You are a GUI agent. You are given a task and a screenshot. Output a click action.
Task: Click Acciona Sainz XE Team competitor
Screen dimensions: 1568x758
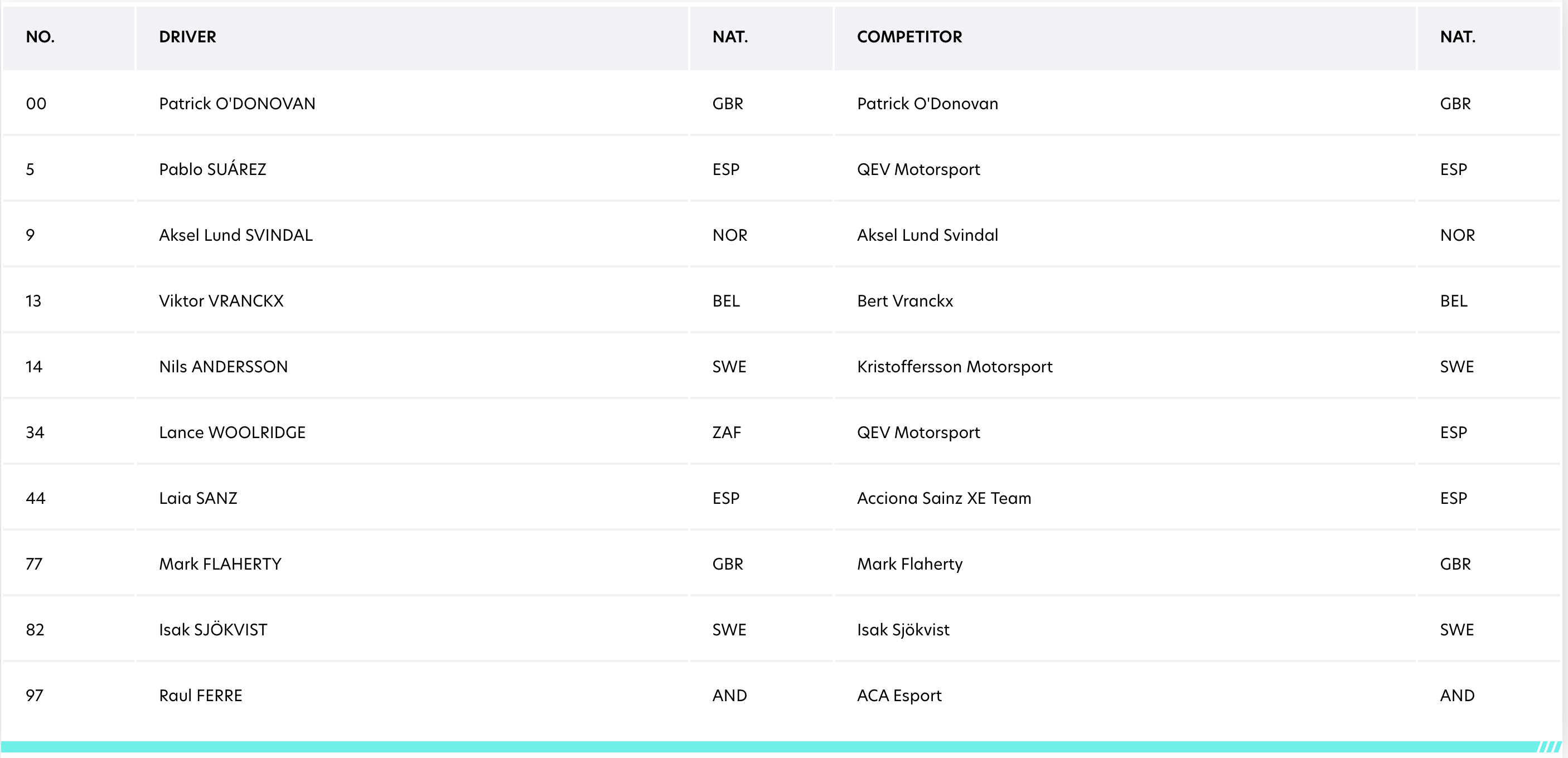coord(944,498)
